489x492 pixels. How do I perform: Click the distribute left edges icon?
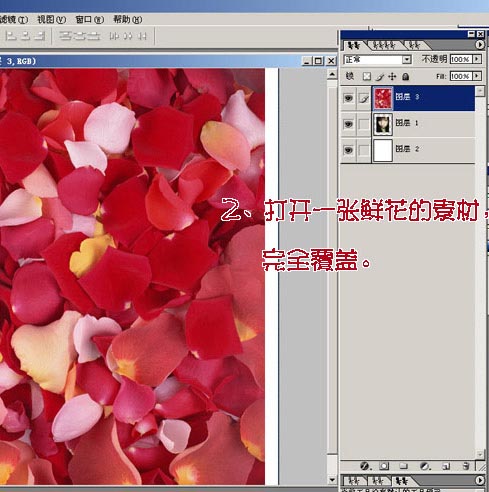tap(114, 36)
